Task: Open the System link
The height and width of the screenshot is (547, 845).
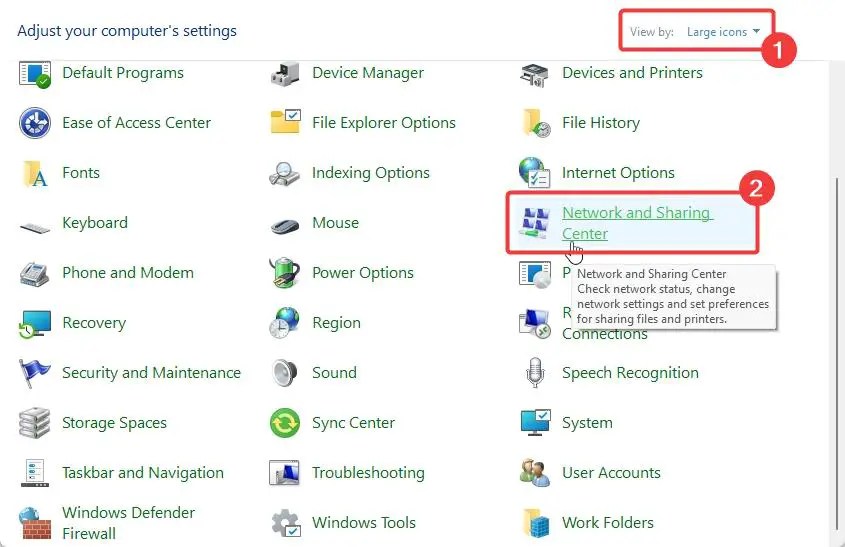Action: pyautogui.click(x=587, y=423)
